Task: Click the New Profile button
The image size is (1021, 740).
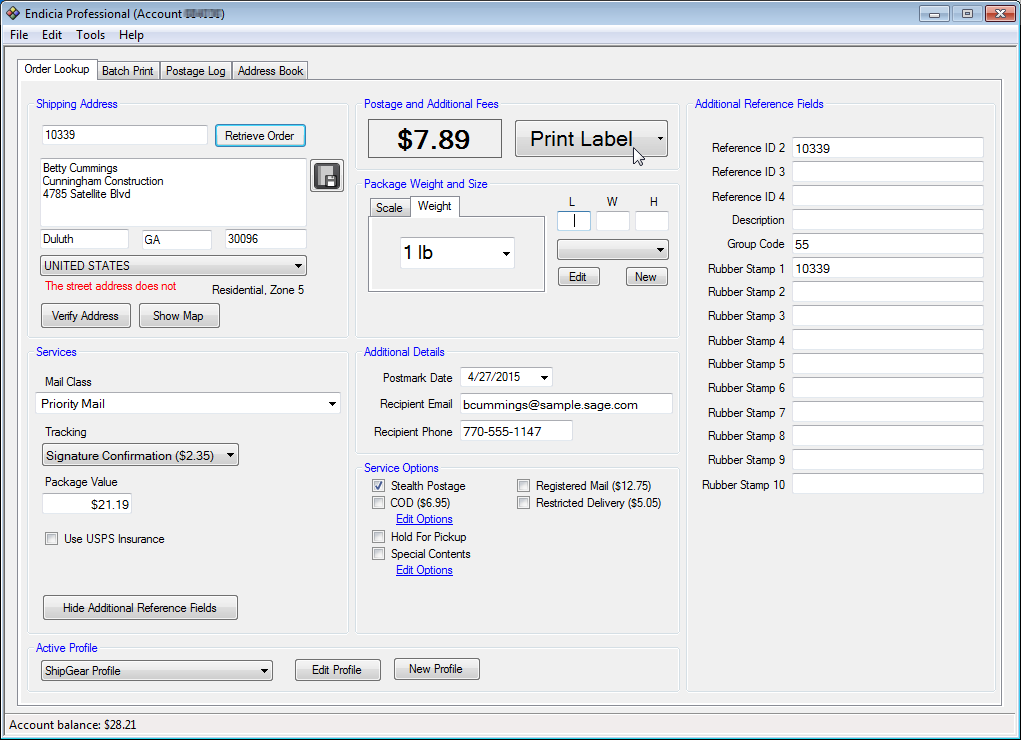Action: [x=436, y=668]
